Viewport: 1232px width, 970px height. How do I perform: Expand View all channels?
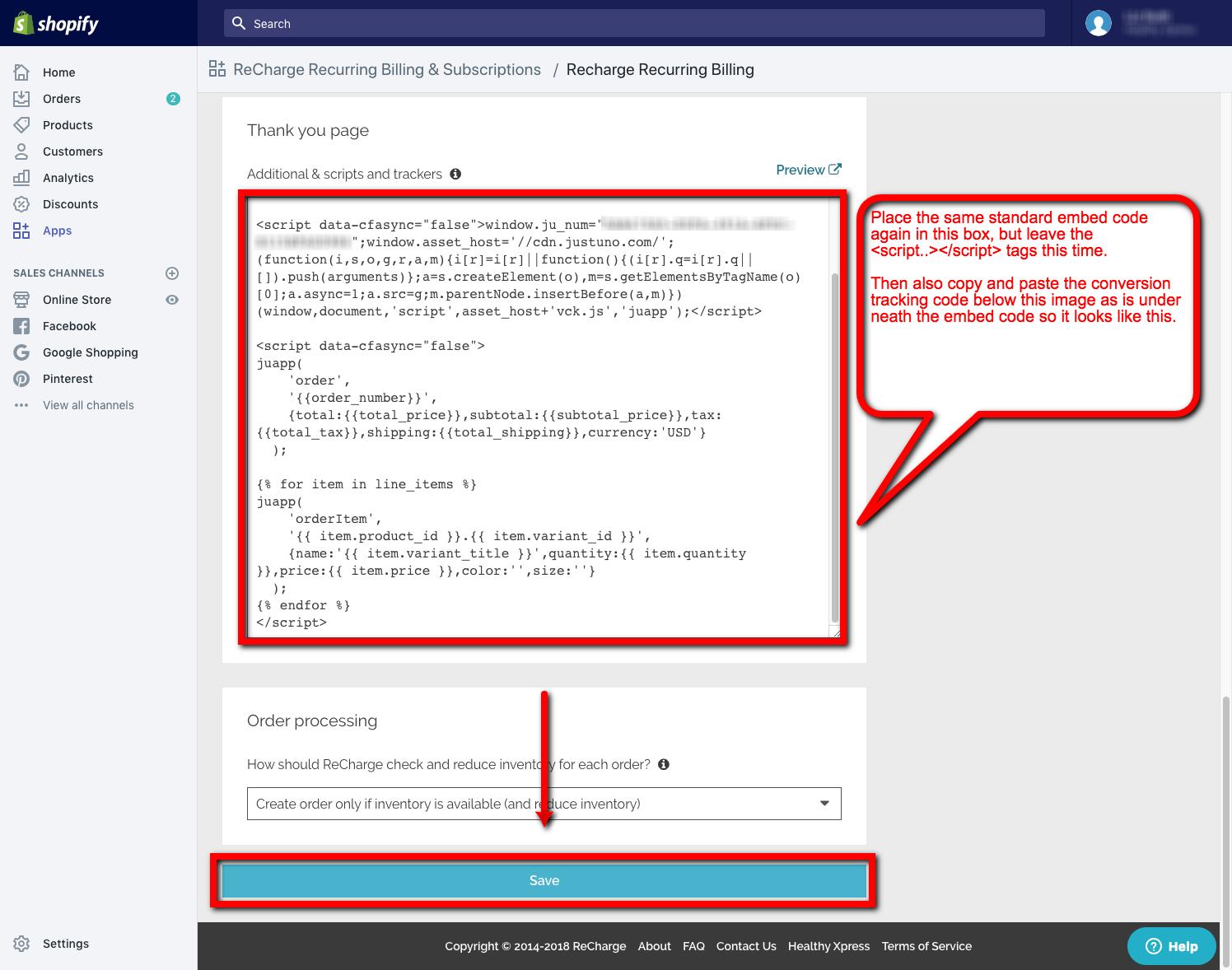[88, 405]
